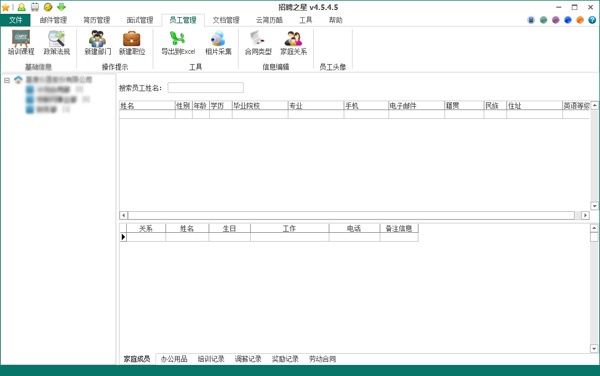
Task: Click the 手机 column header
Action: (x=366, y=106)
